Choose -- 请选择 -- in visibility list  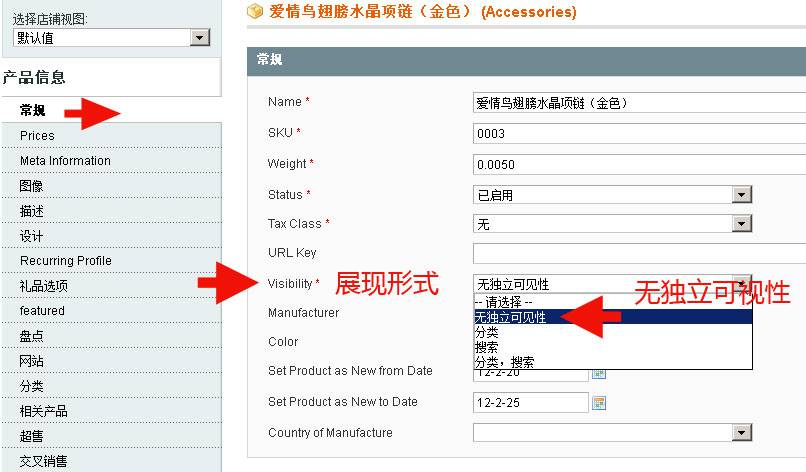pyautogui.click(x=613, y=302)
